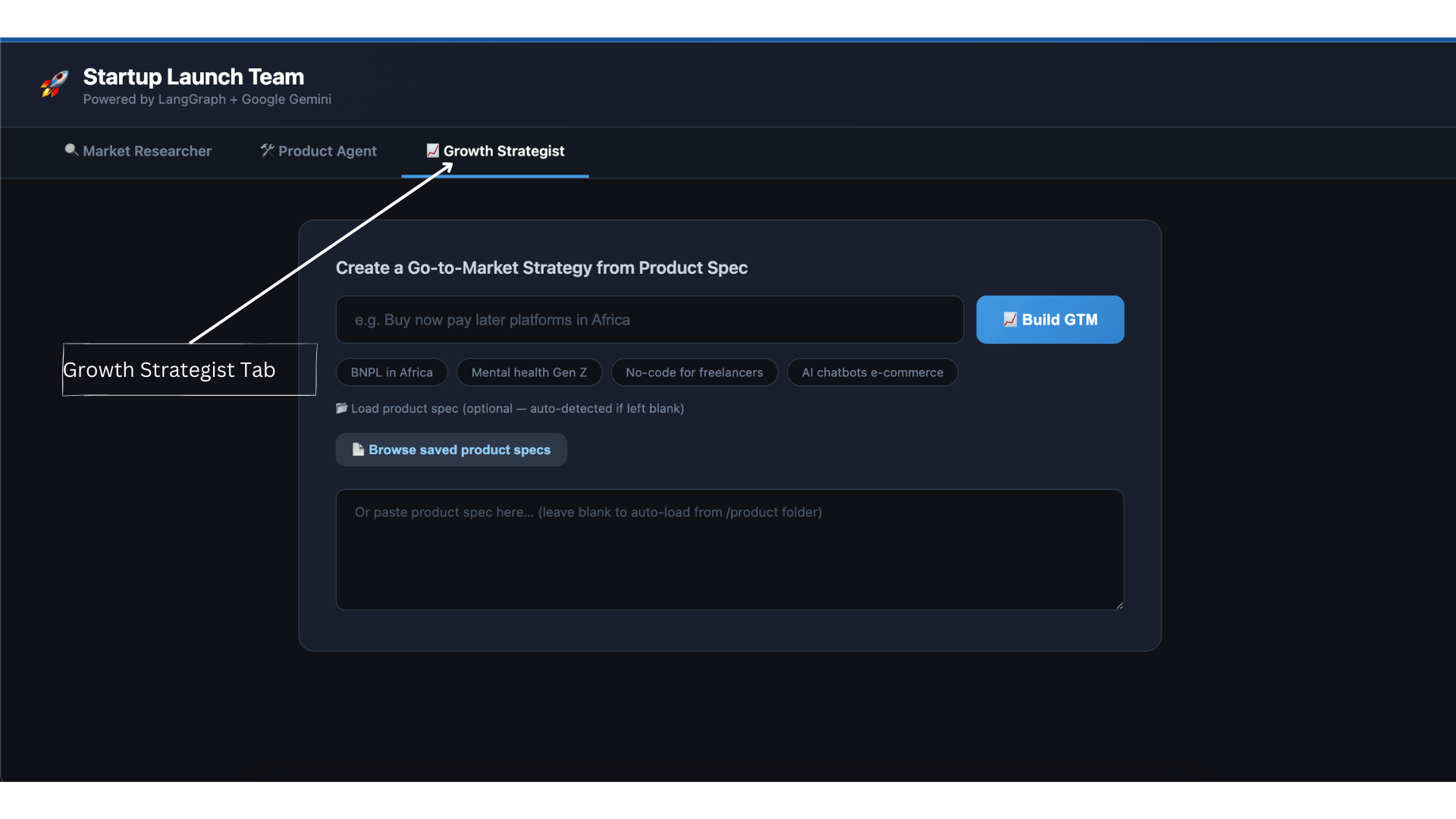Click inside the product spec paste area
The image size is (1456, 819).
[728, 550]
